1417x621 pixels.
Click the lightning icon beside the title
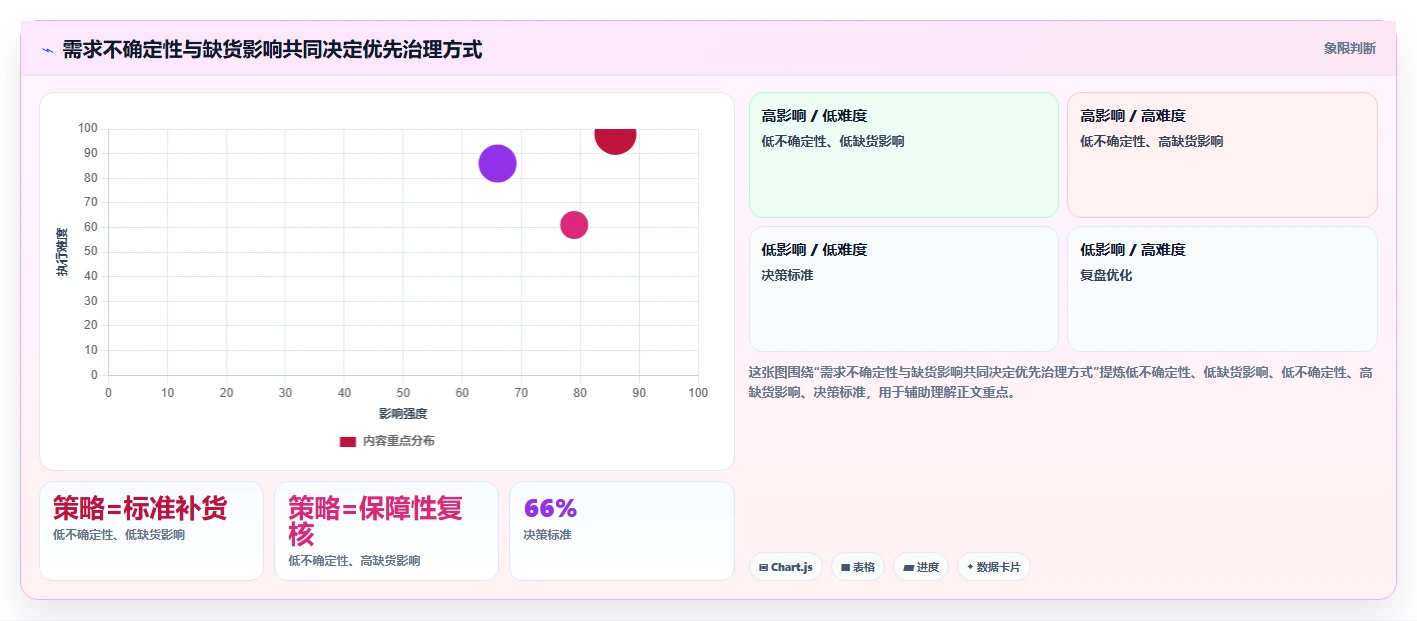[47, 49]
